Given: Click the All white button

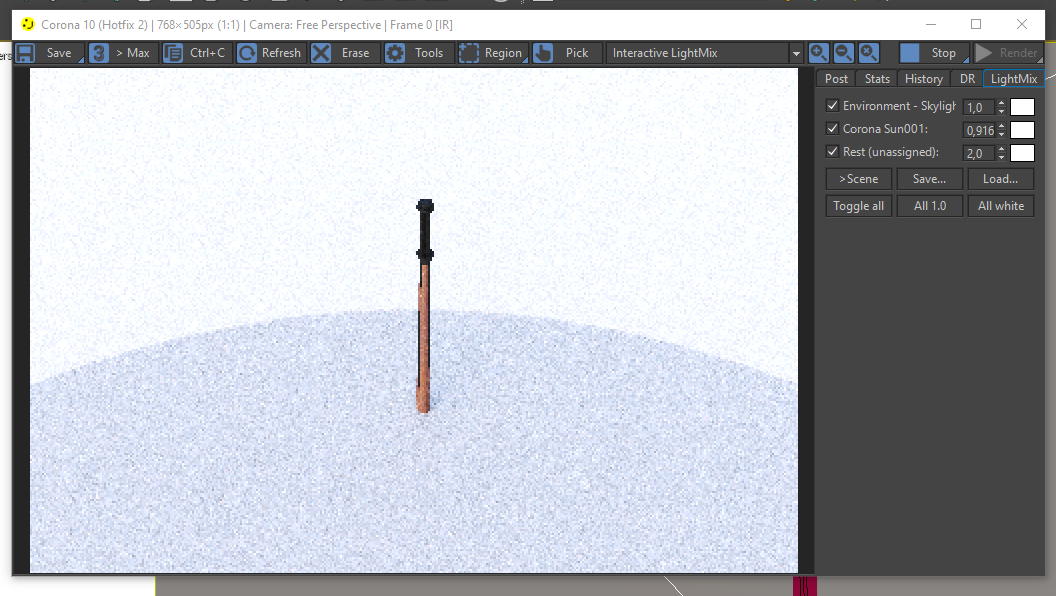Looking at the screenshot, I should click(x=1001, y=206).
